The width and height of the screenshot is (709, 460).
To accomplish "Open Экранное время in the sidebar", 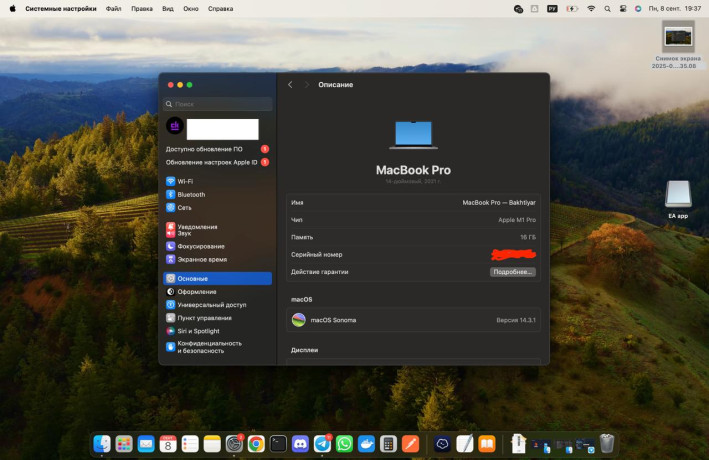I will coord(218,260).
